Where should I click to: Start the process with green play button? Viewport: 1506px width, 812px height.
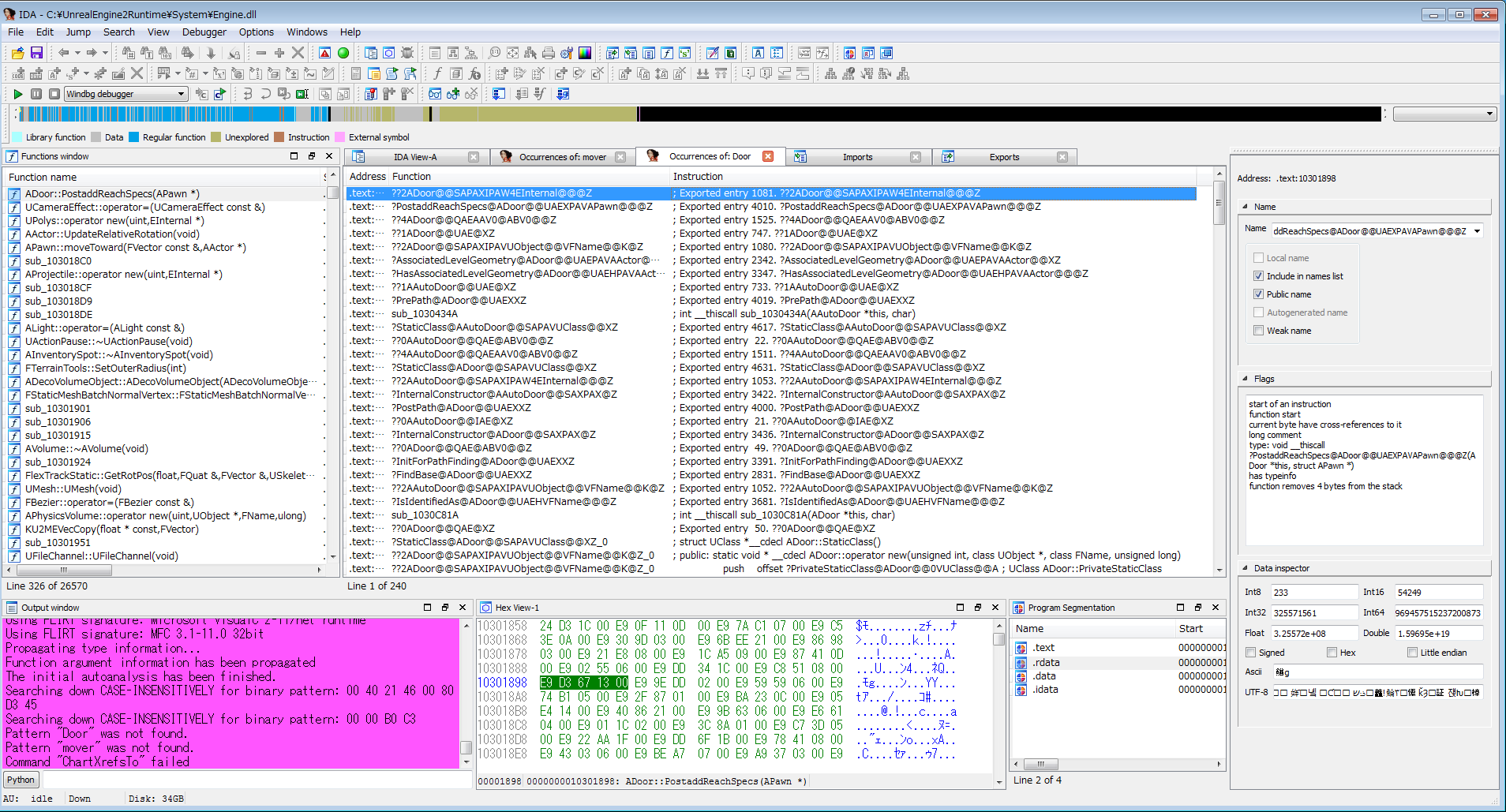click(17, 94)
